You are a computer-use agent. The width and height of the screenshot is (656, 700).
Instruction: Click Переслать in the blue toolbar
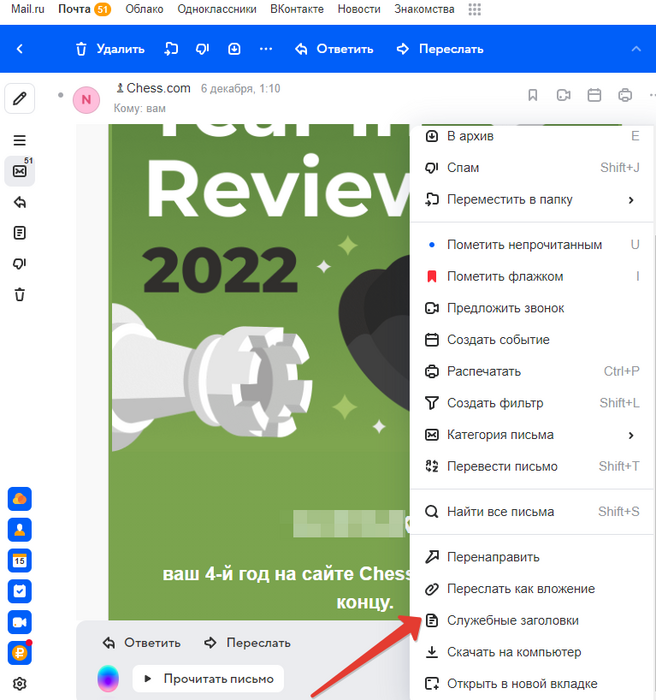click(440, 49)
